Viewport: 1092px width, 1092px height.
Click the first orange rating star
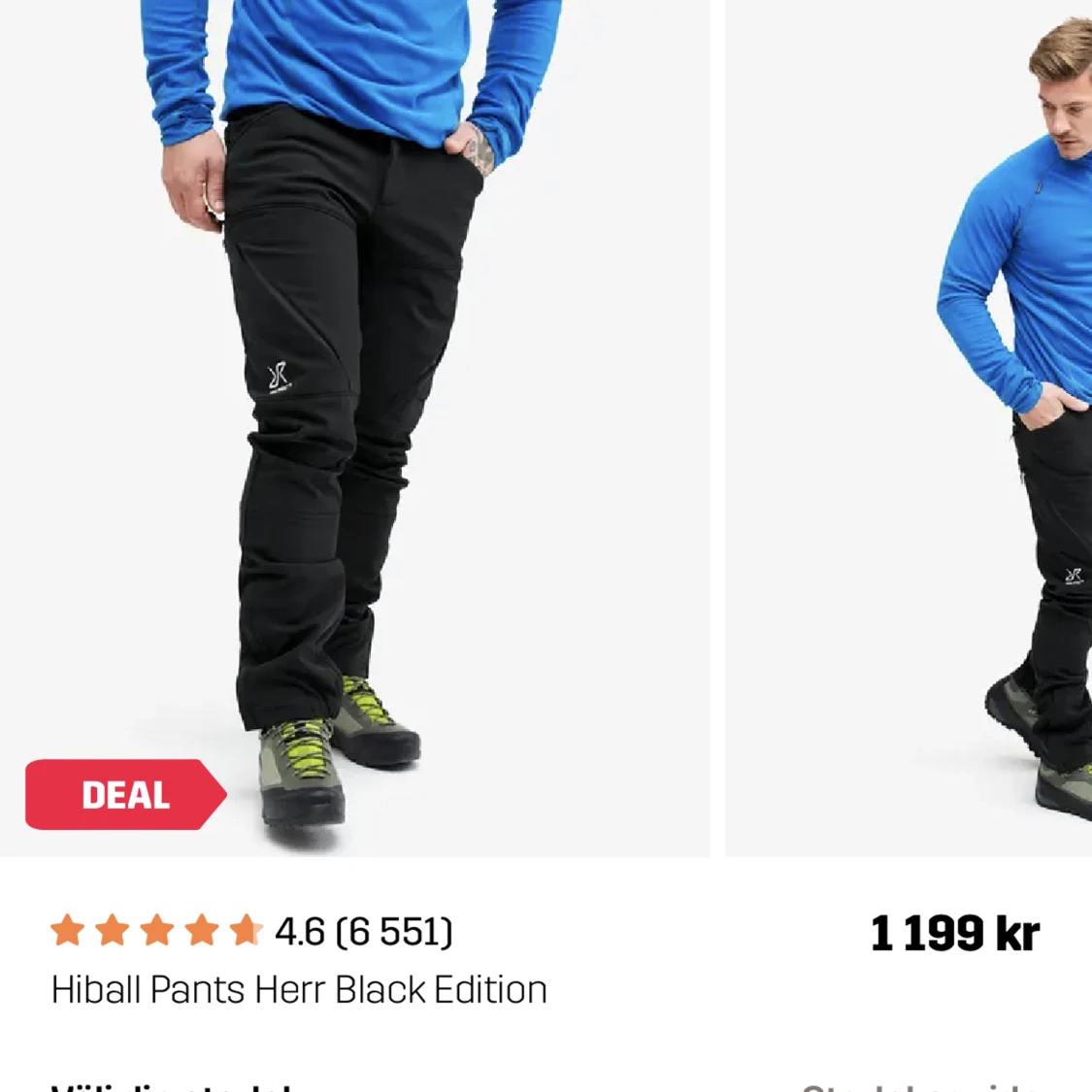tap(68, 931)
